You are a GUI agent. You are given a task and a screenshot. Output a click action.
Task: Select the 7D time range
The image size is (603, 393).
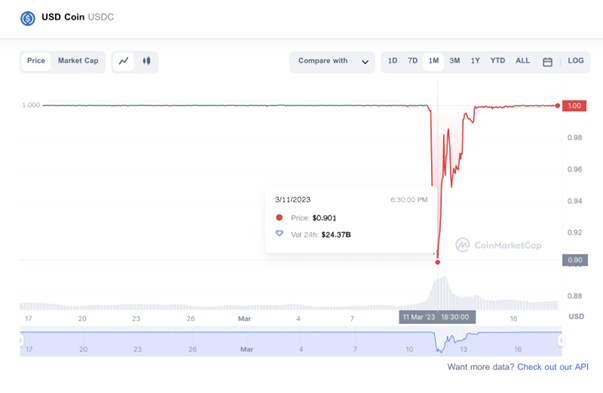click(x=413, y=61)
